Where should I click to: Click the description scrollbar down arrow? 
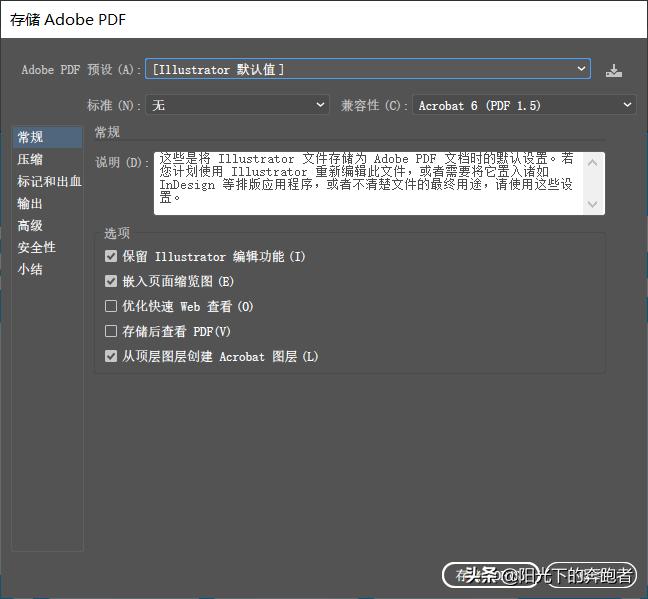coord(593,204)
